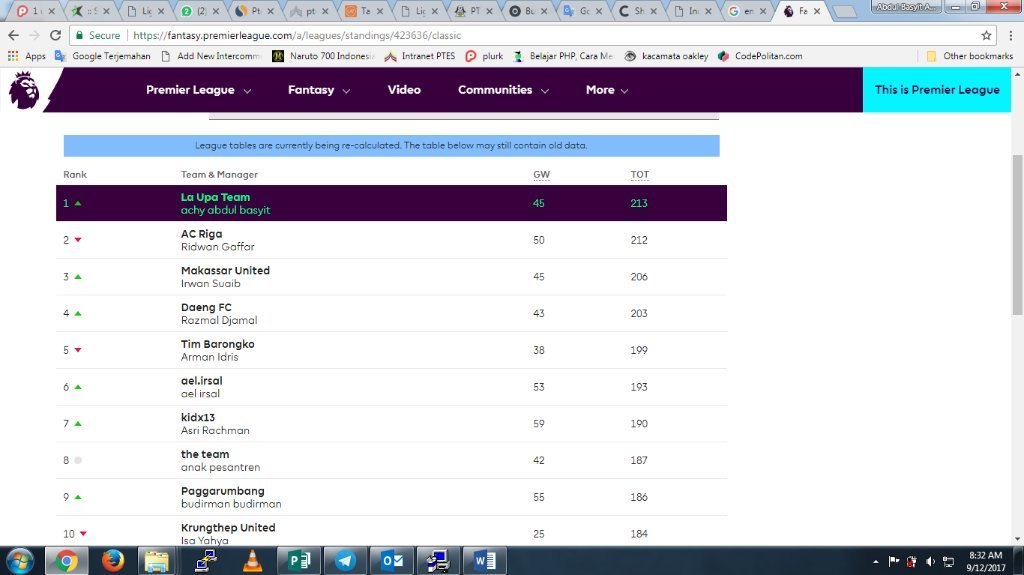Screen dimensions: 1024x575
Task: Open CodePolitan.com bookmark
Action: 760,56
